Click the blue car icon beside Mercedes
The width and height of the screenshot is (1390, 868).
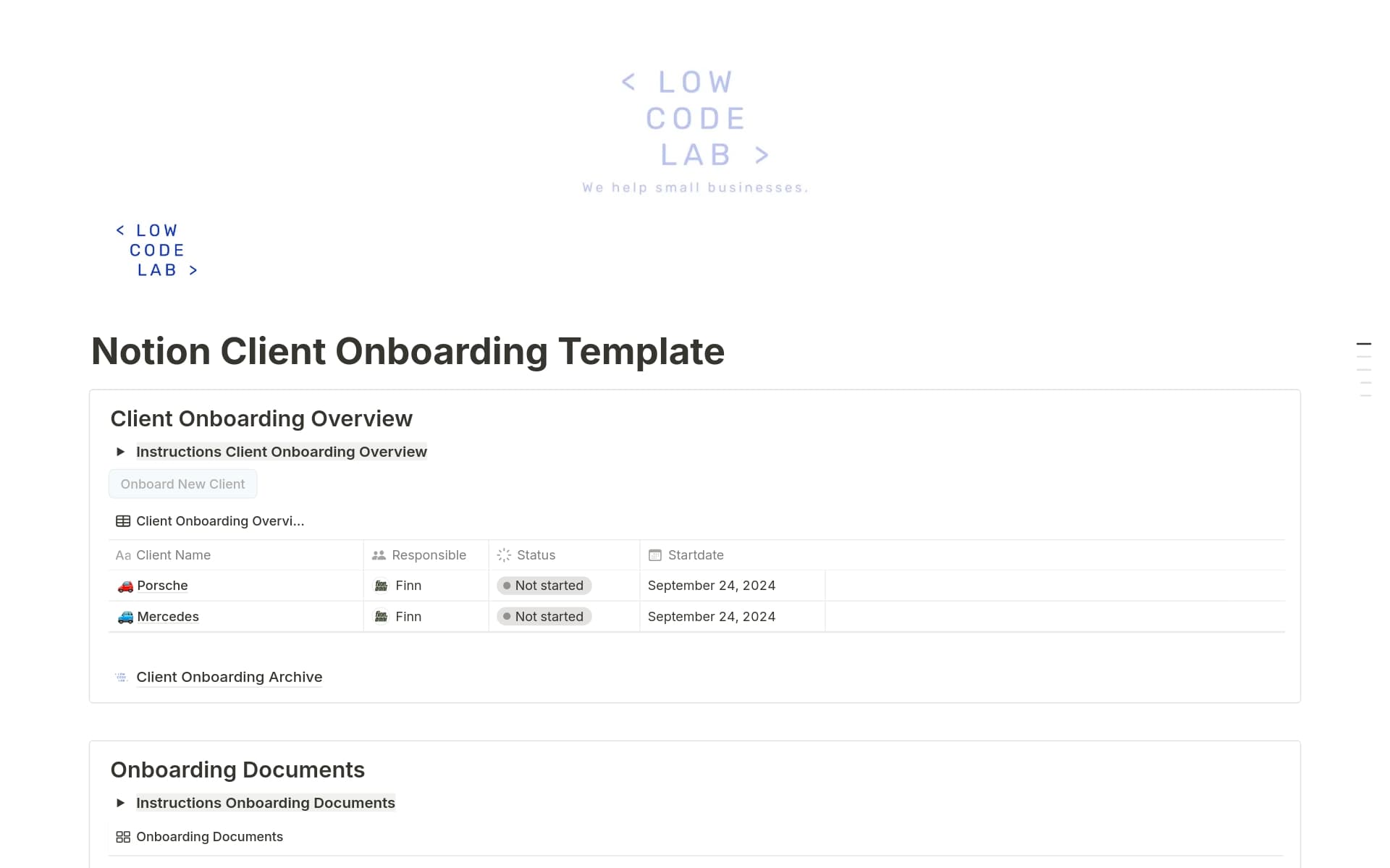coord(125,616)
